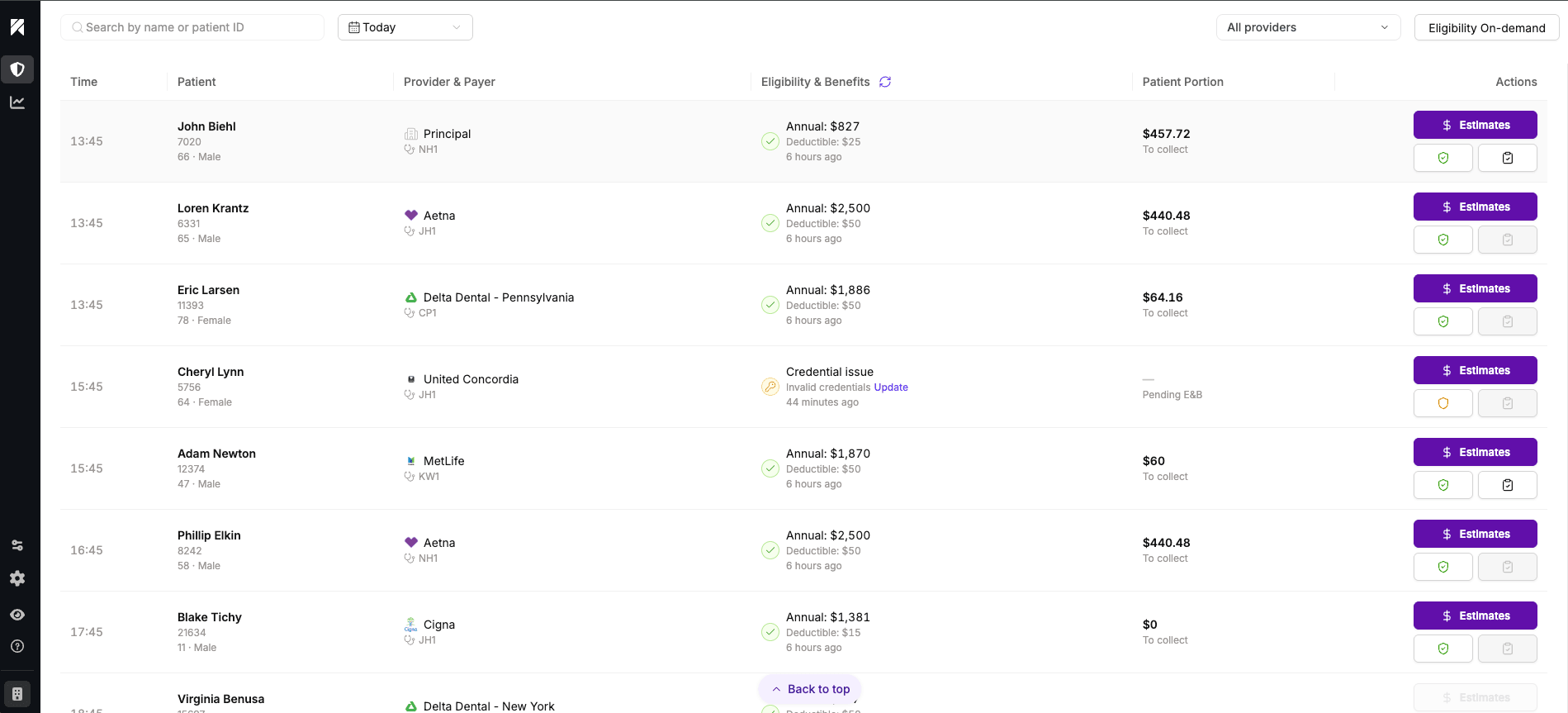
Task: Click Blake Tichy's eligibility shield button
Action: click(1443, 649)
